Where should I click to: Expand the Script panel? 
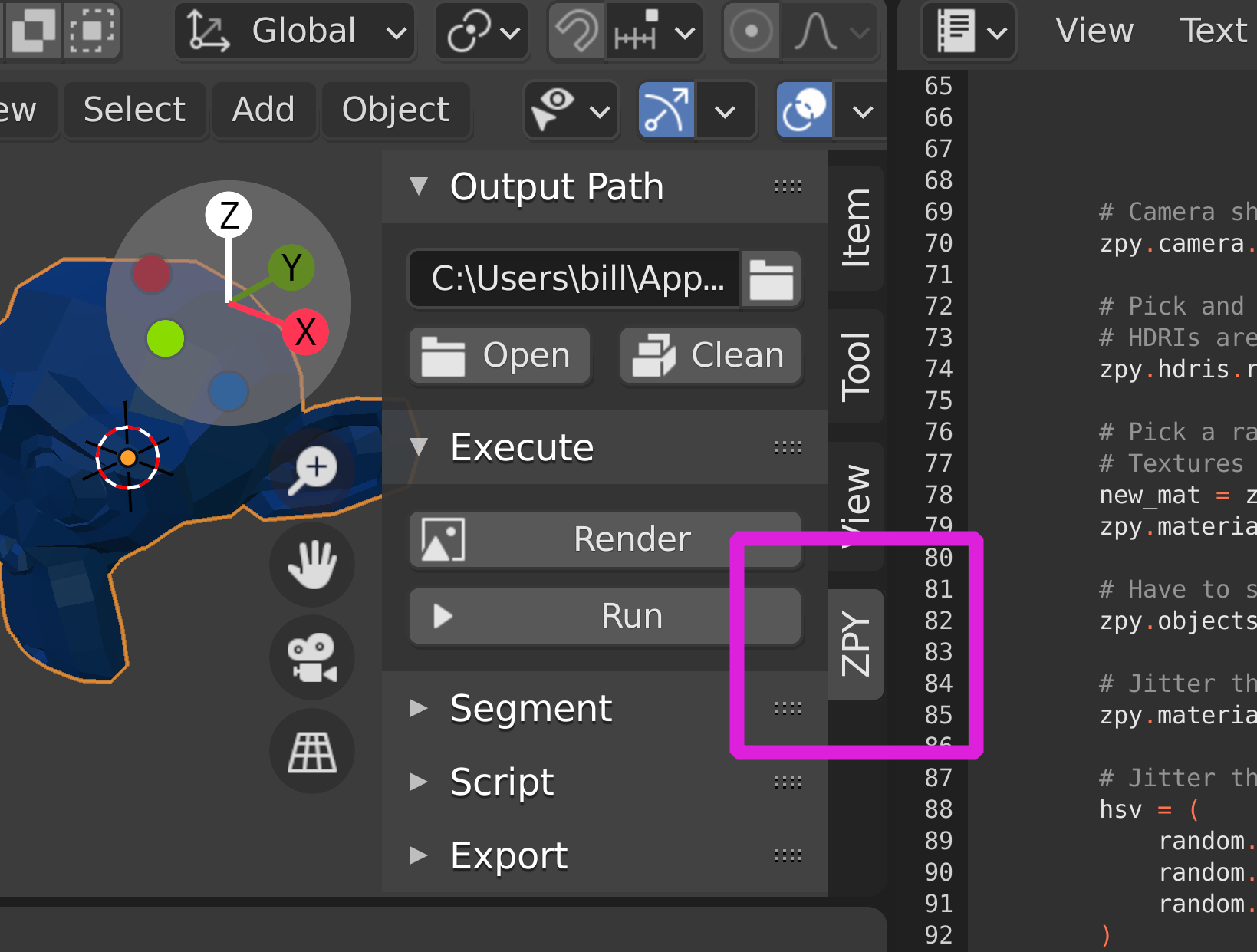[x=502, y=782]
